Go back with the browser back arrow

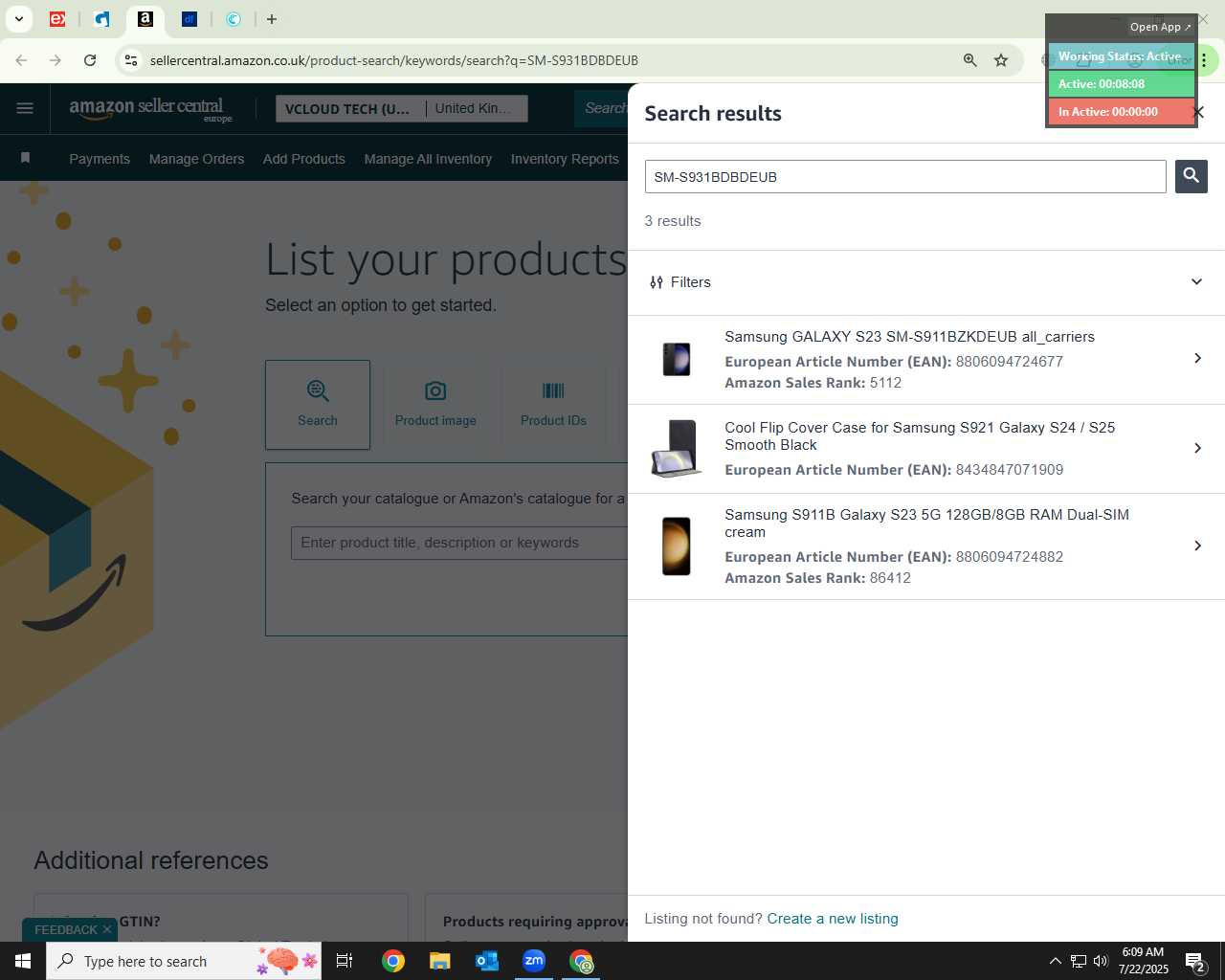coord(21,60)
